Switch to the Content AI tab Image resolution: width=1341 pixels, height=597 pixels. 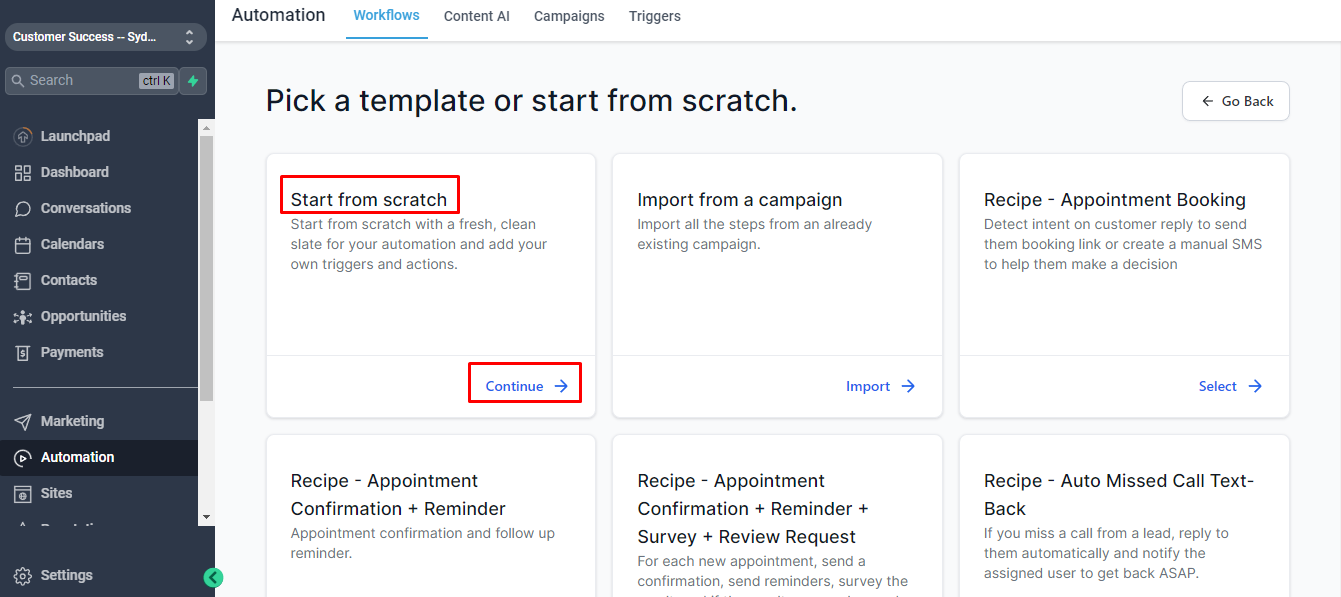[x=477, y=16]
